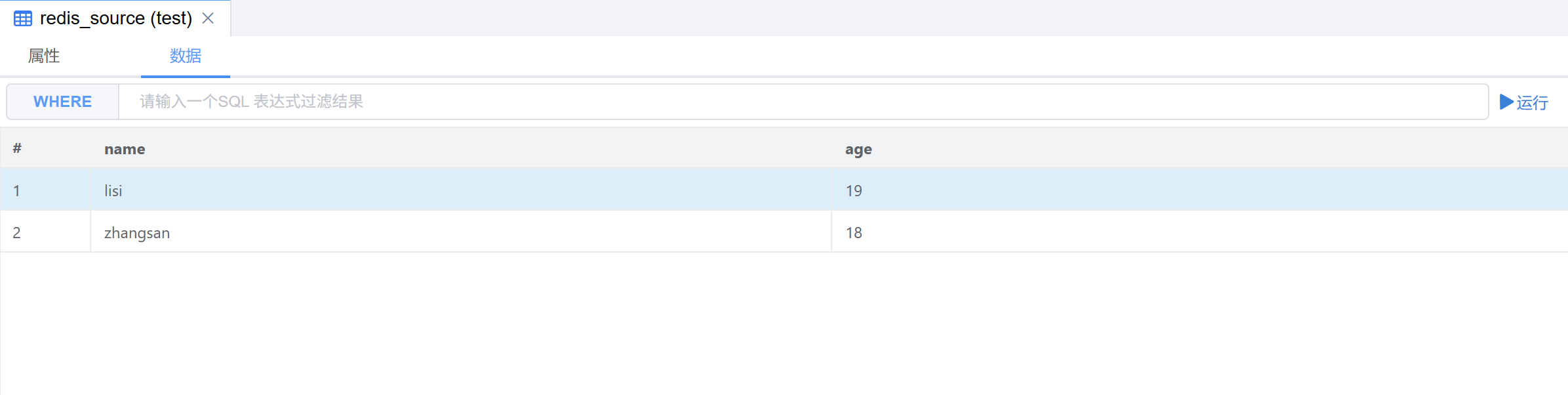Click the table icon in redis_source tab
Viewport: 1568px width, 395px height.
(x=23, y=18)
